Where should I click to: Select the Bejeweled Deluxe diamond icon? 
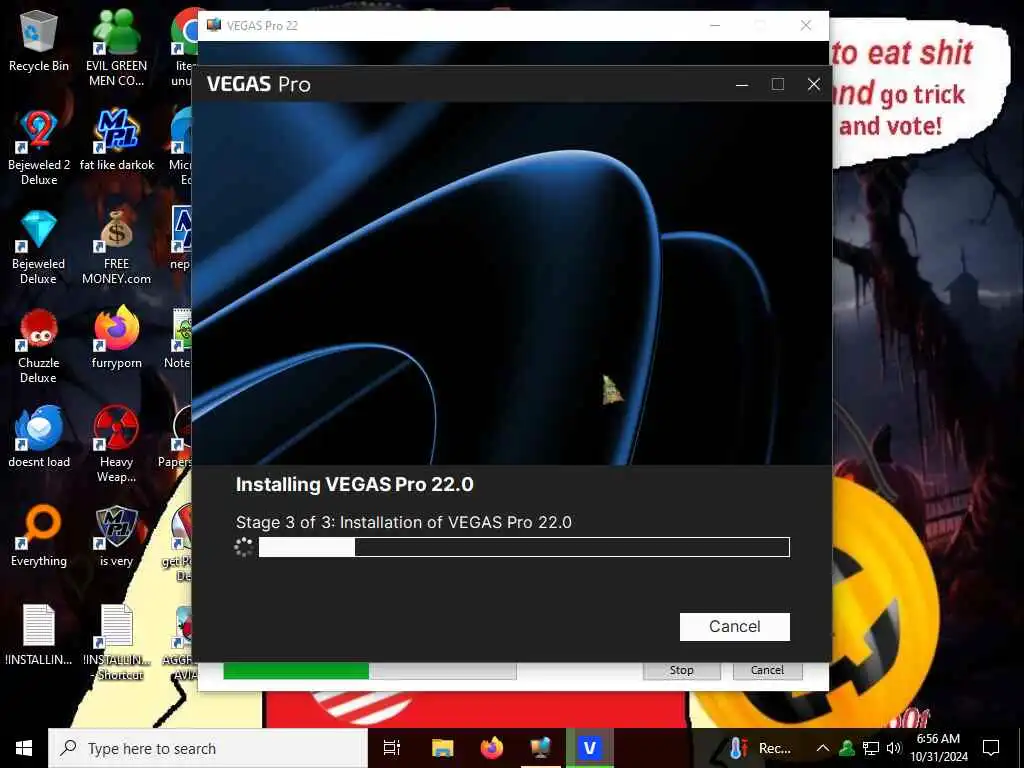(x=39, y=247)
